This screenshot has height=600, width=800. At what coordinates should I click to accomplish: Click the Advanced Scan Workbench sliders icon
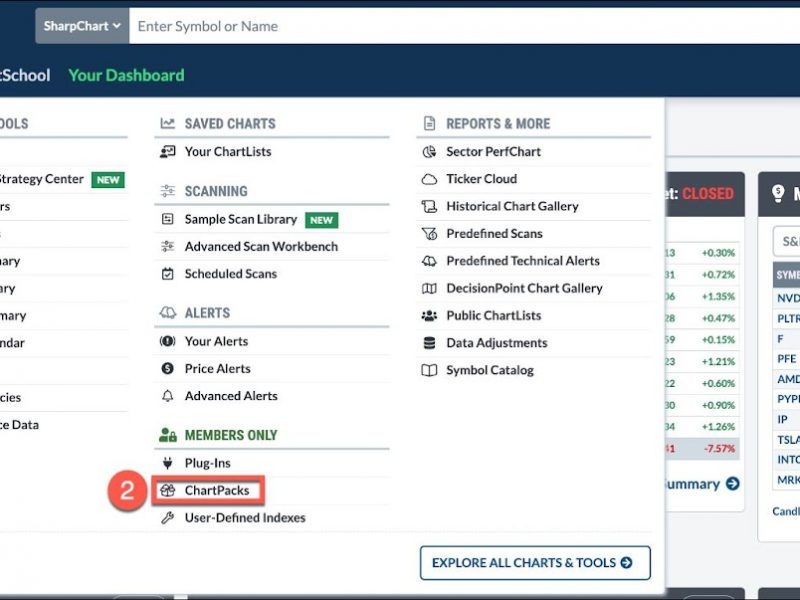point(167,246)
